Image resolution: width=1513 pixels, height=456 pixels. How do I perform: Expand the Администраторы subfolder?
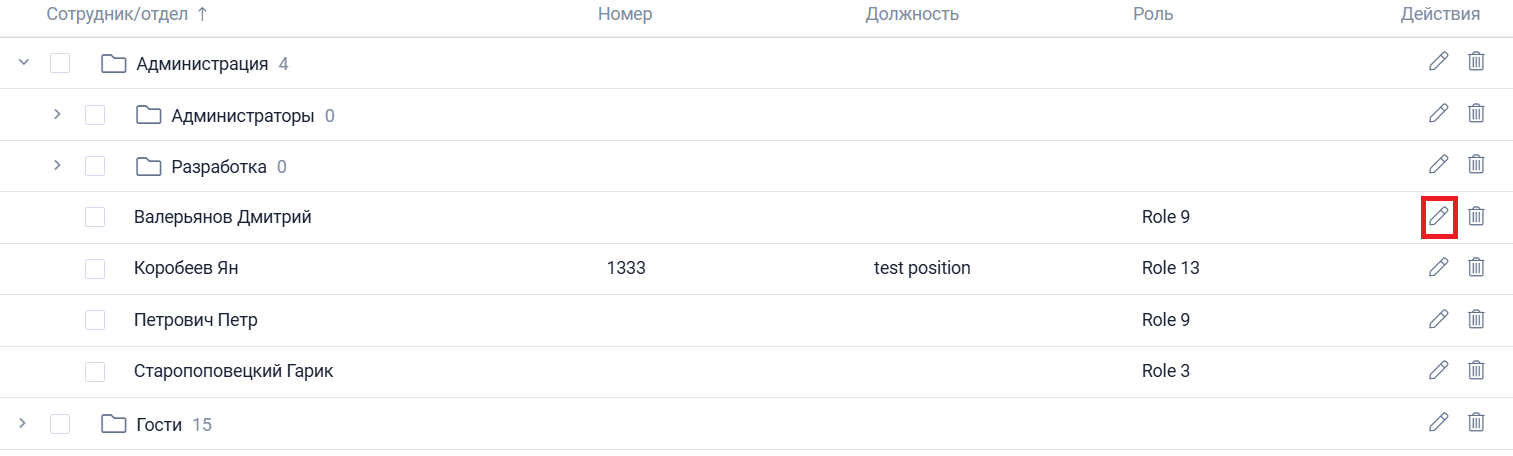(58, 115)
